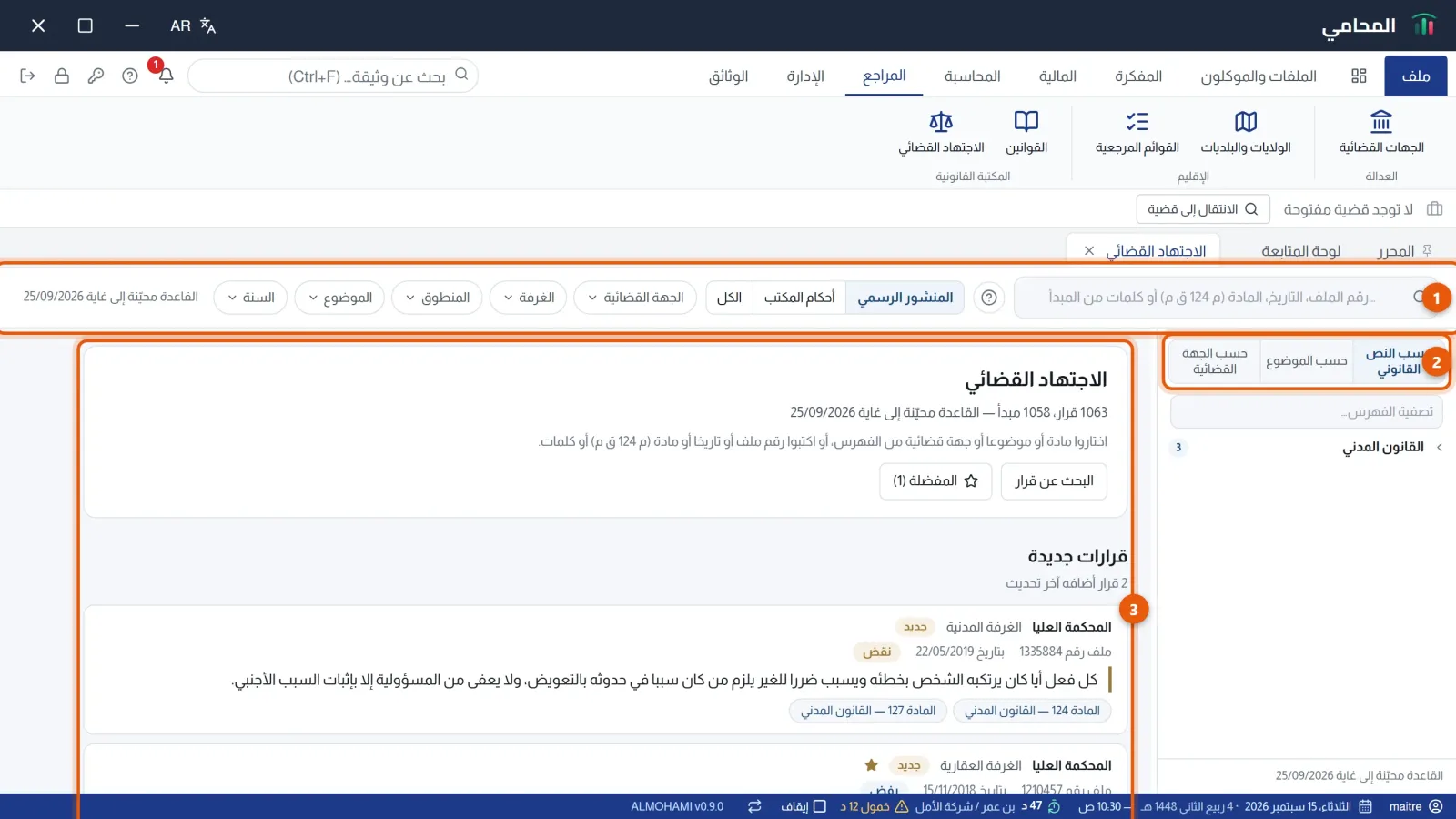Click the logout icon in top bar
Viewport: 1456px width, 819px height.
pyautogui.click(x=27, y=76)
